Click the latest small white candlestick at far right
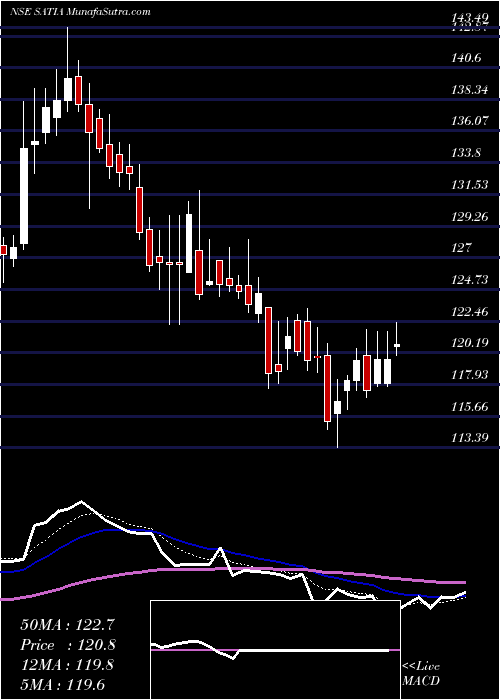Screen dimensions: 500x700 [396, 345]
